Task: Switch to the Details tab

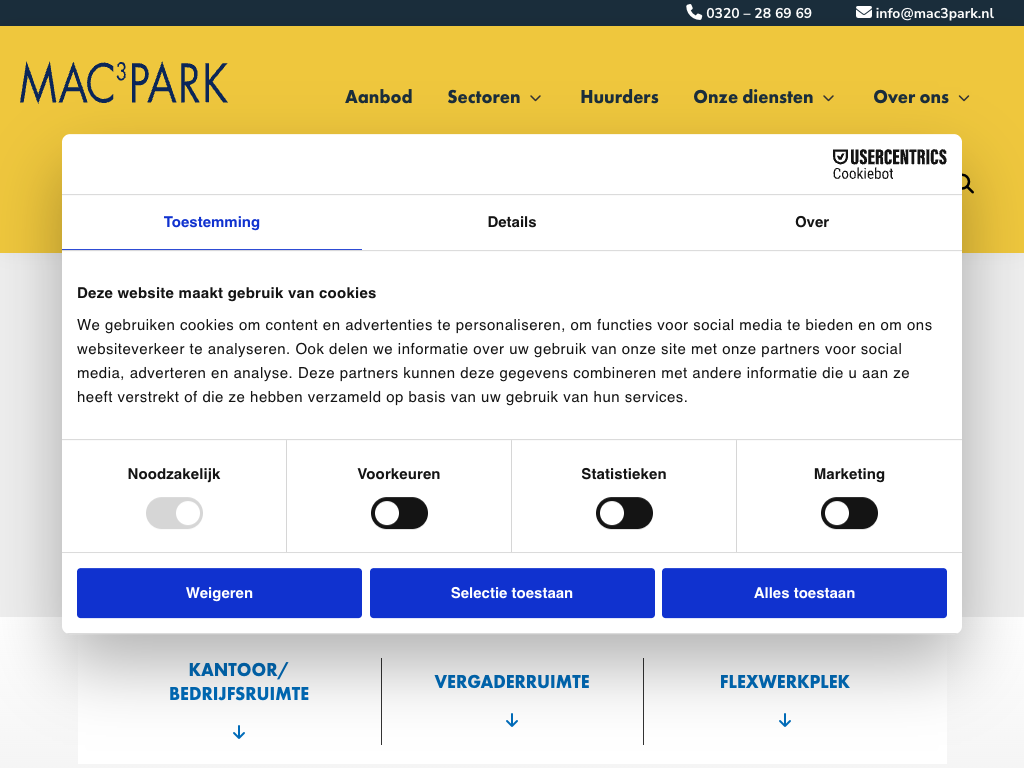Action: [512, 222]
